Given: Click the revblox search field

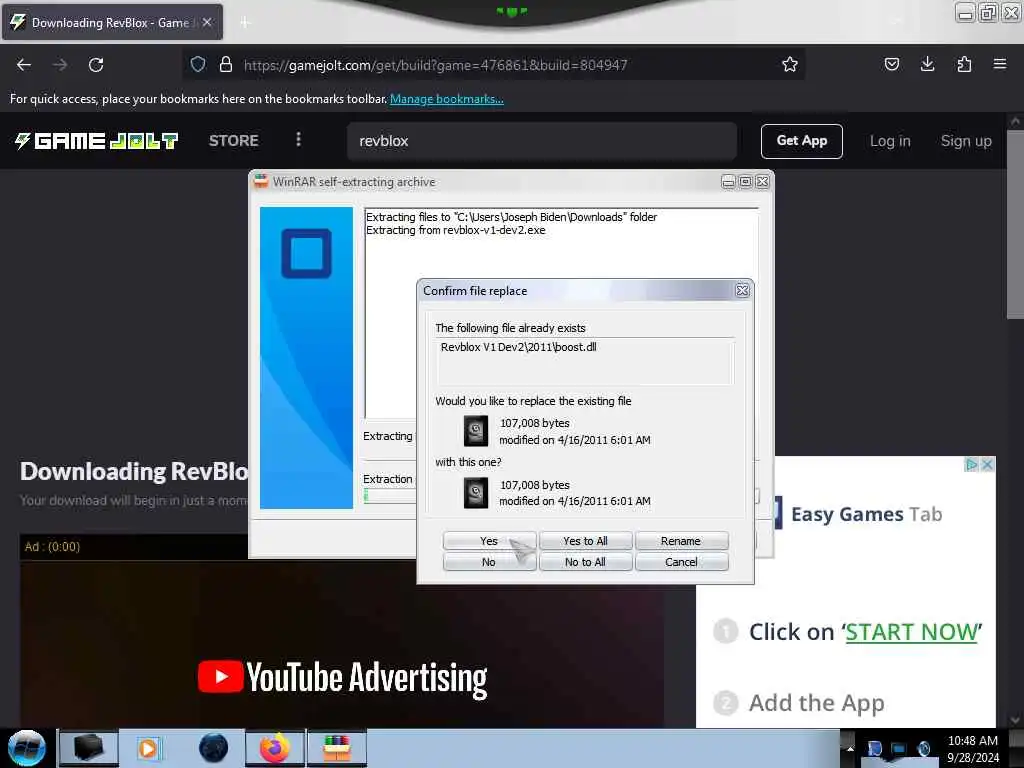Looking at the screenshot, I should (x=542, y=141).
